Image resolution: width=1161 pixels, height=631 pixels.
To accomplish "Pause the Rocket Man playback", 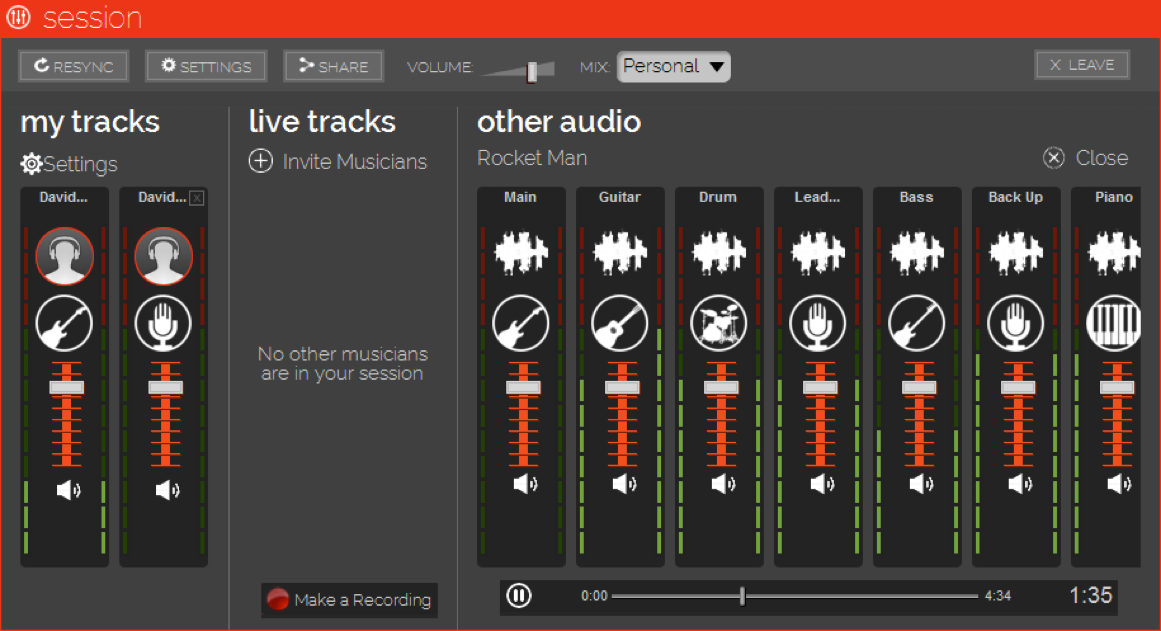I will tap(519, 595).
